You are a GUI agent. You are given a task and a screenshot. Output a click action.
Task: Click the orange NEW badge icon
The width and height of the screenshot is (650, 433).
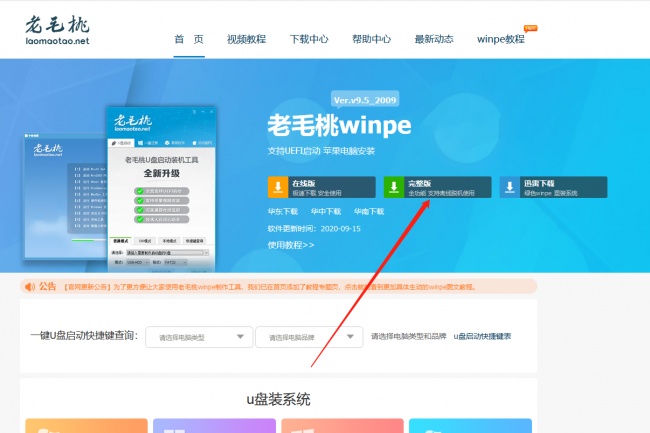[531, 28]
